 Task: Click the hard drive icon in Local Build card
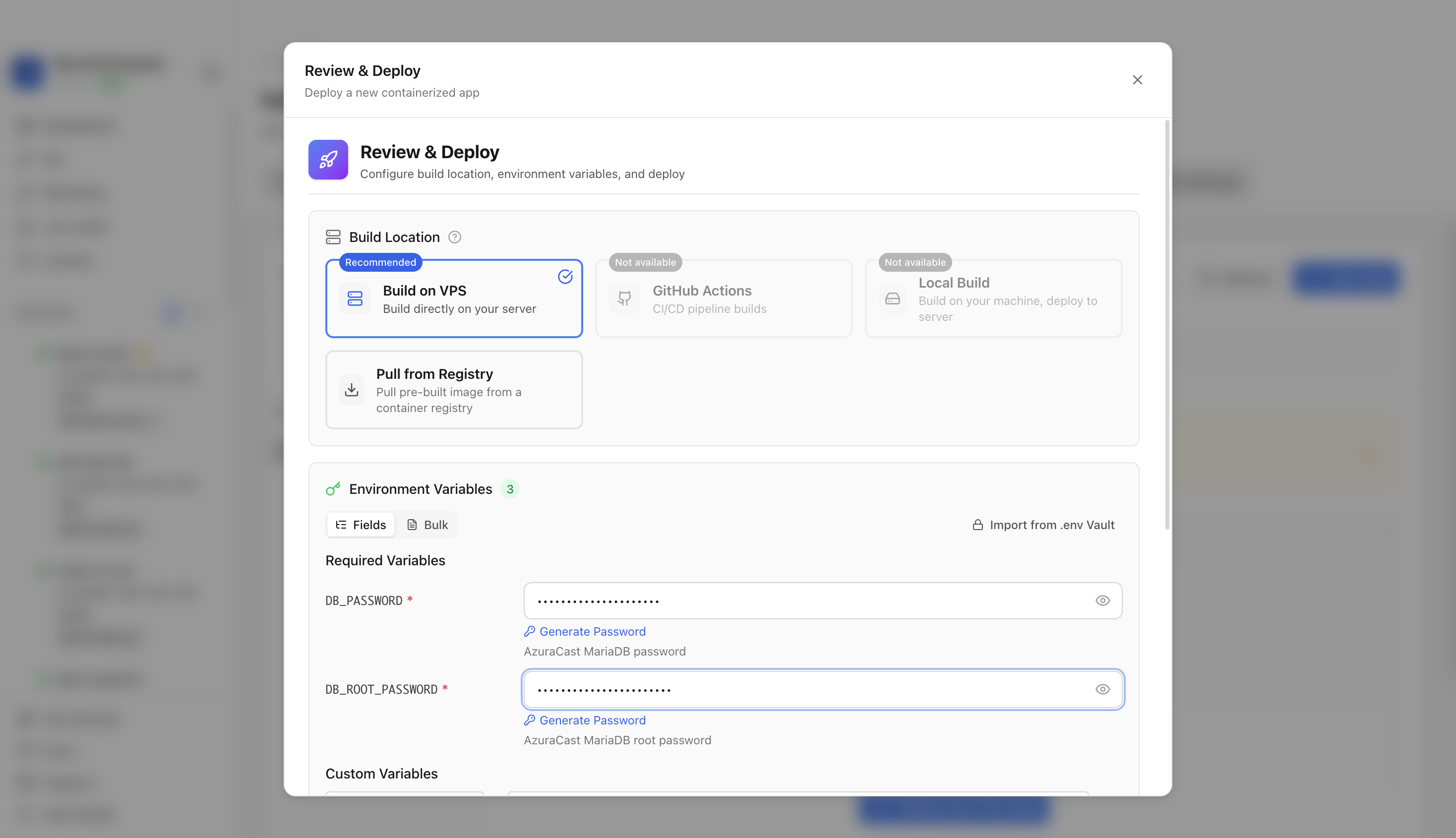893,299
